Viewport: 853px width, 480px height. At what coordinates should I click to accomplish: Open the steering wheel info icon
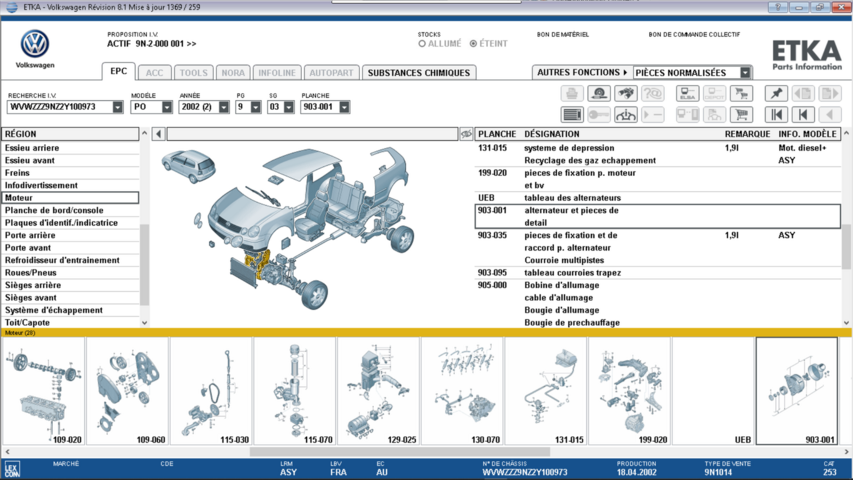[626, 115]
